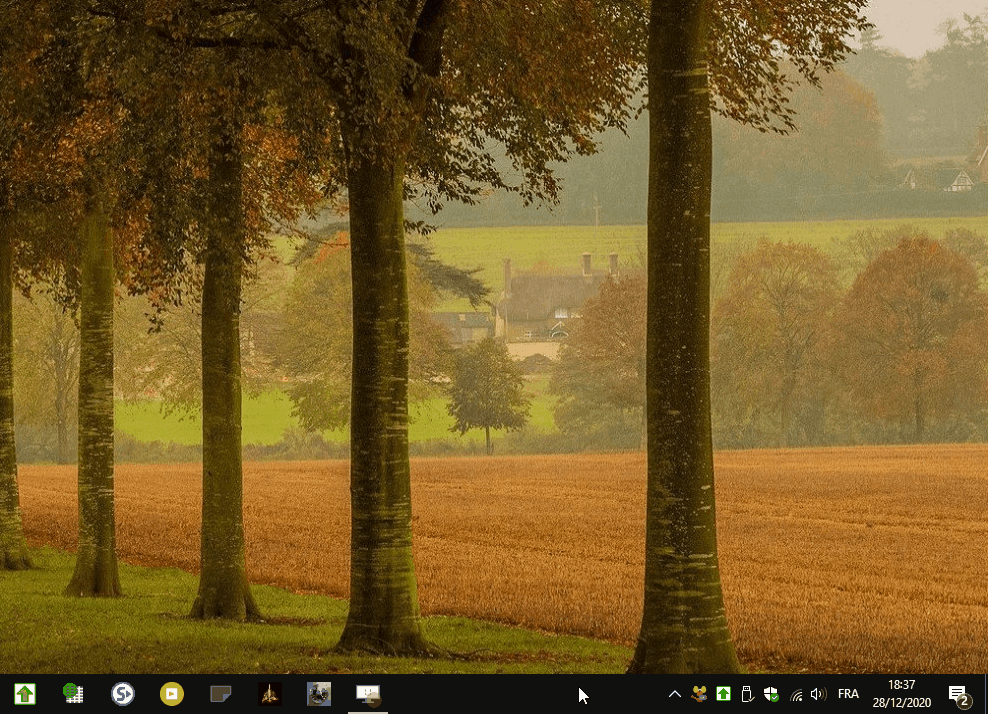Open the sticky note taskbar app
This screenshot has width=988, height=714.
point(221,694)
